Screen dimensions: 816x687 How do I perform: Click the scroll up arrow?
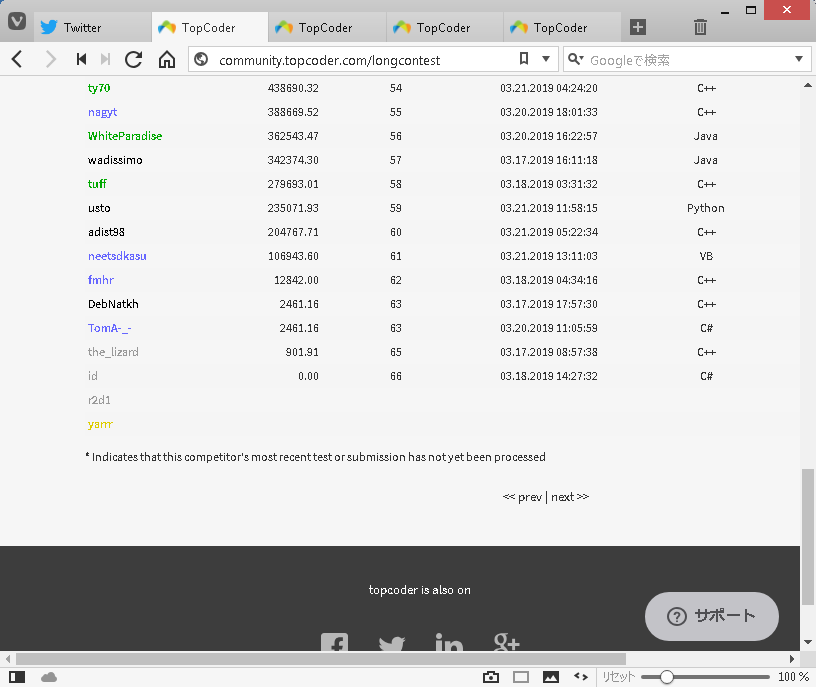click(x=807, y=84)
